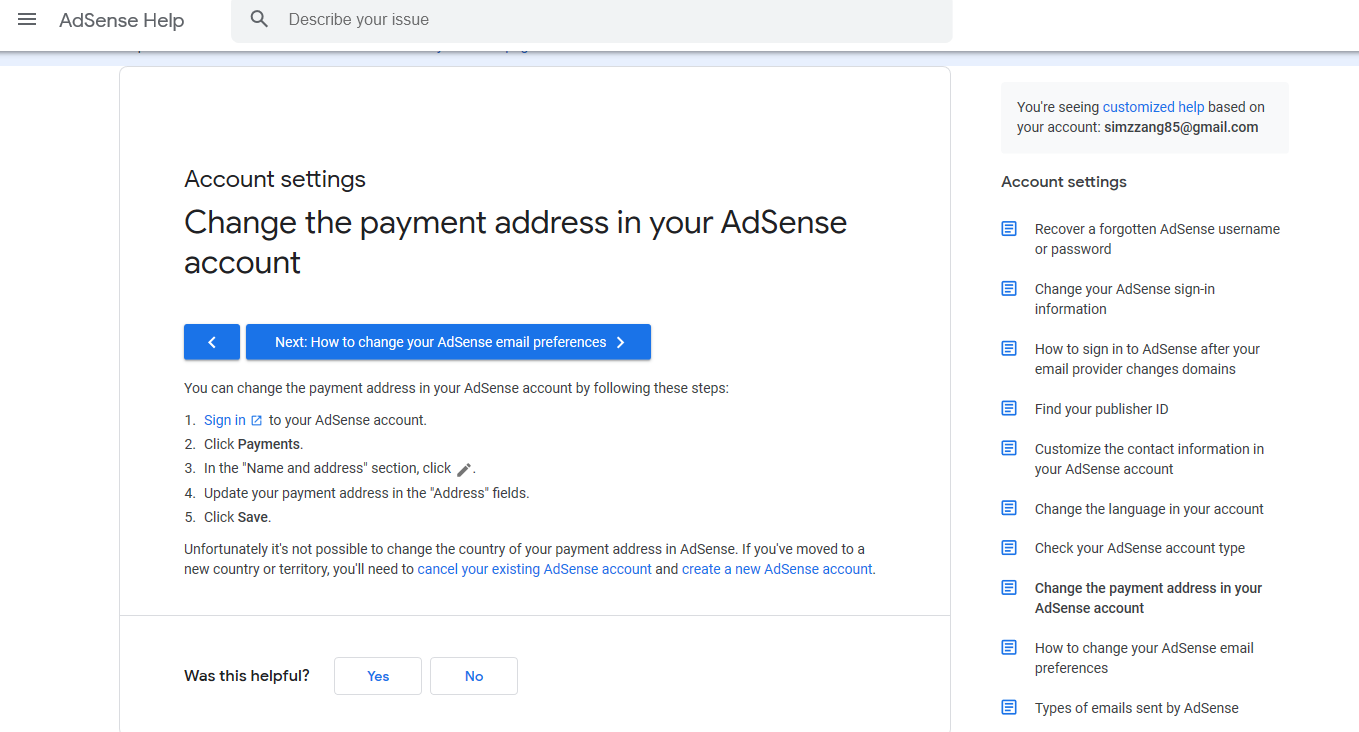
Task: Open How to sign in after email provider changes domains
Action: tap(1147, 359)
